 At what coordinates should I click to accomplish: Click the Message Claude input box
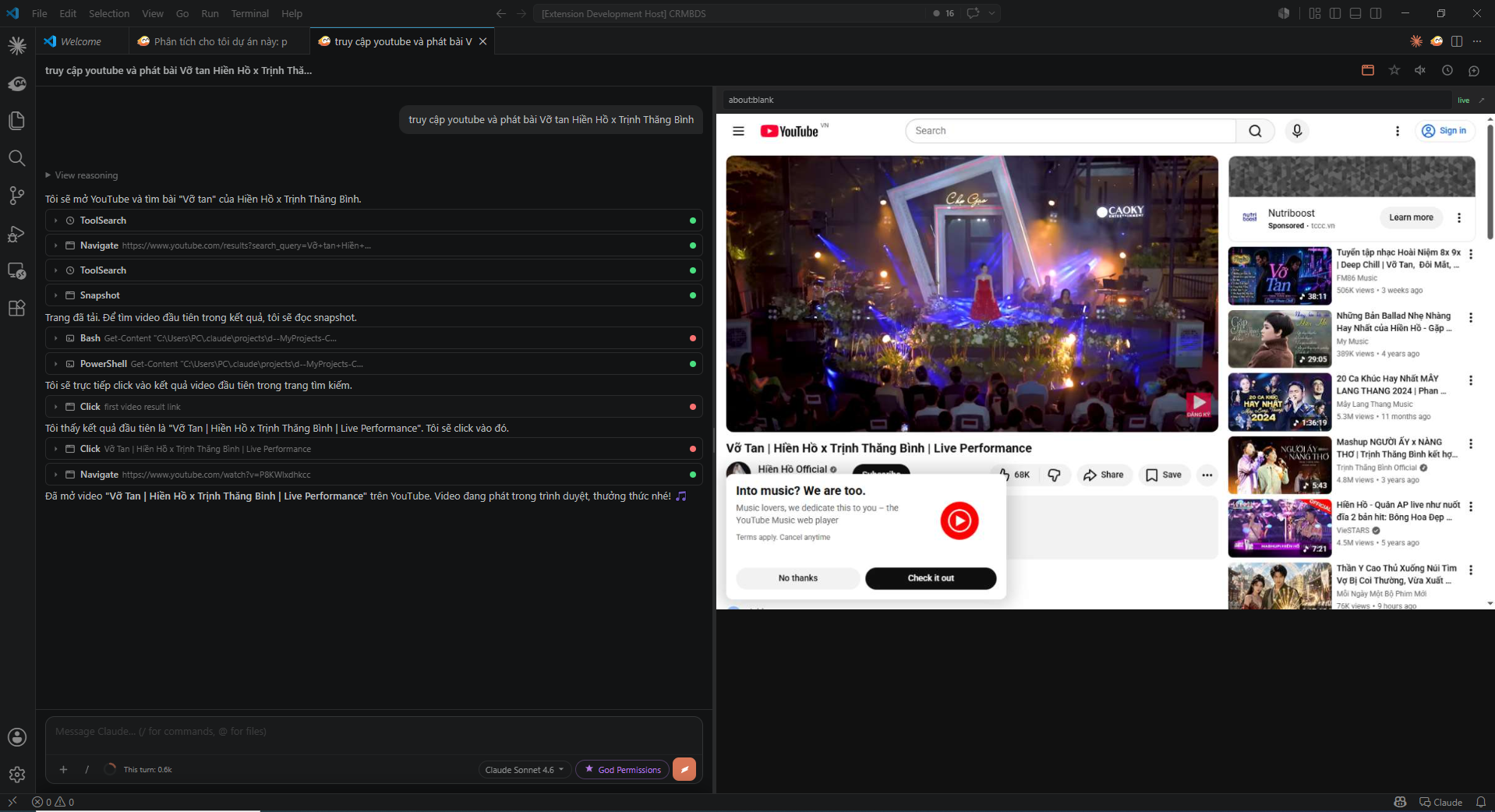click(374, 732)
